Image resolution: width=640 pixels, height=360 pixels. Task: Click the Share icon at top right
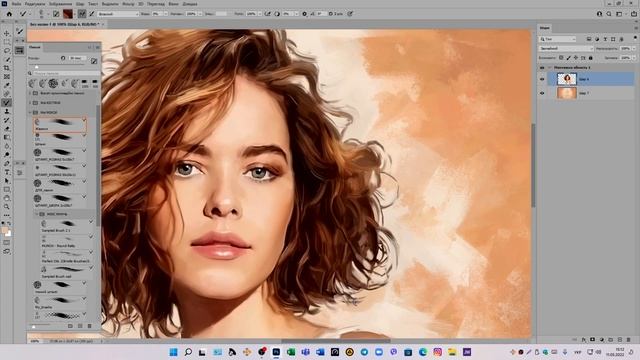pos(634,14)
